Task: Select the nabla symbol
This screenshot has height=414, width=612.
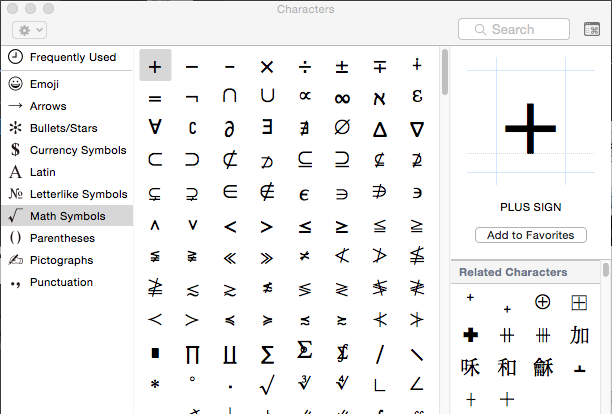Action: pyautogui.click(x=417, y=129)
